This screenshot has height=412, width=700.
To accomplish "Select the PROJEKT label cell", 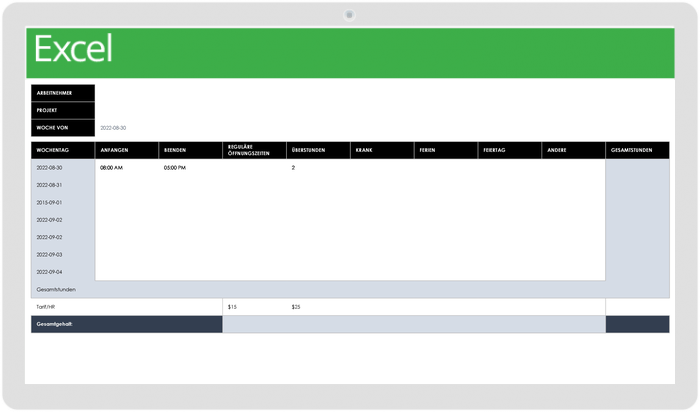I will (x=63, y=110).
